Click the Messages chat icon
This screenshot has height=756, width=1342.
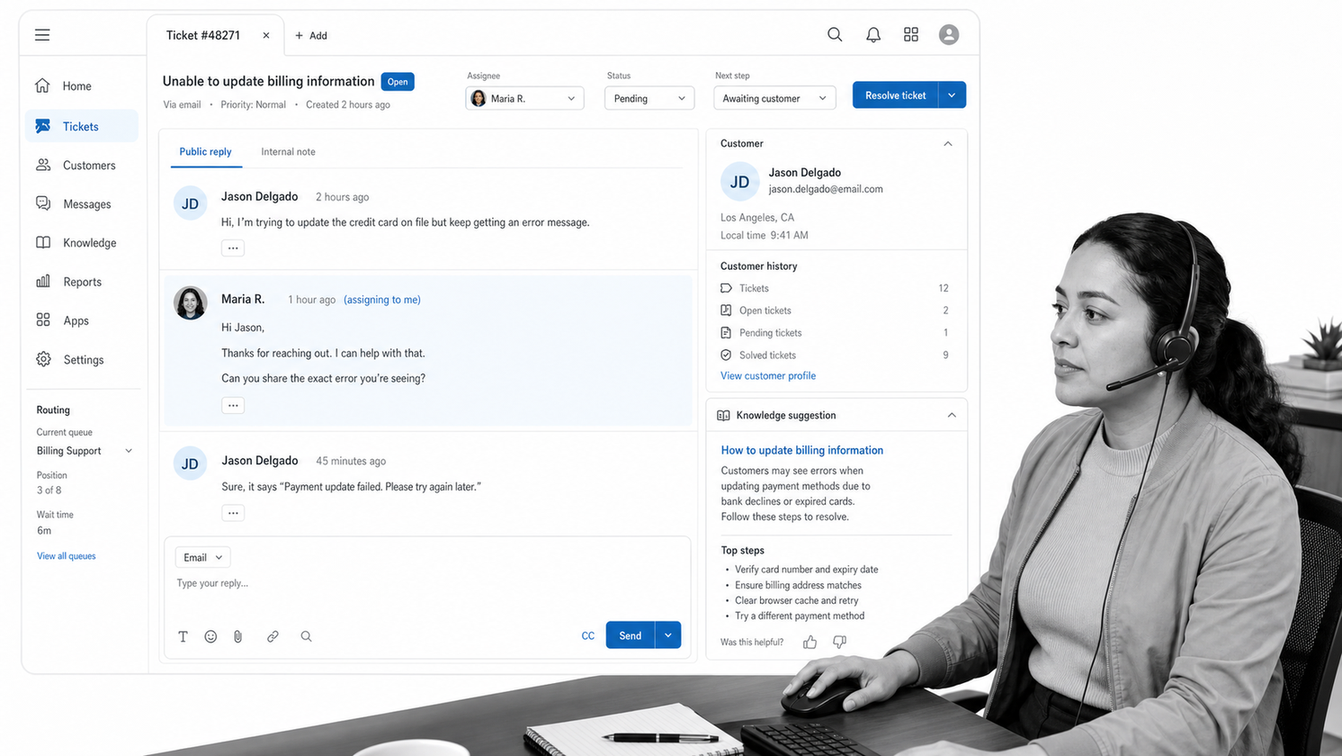tap(43, 204)
